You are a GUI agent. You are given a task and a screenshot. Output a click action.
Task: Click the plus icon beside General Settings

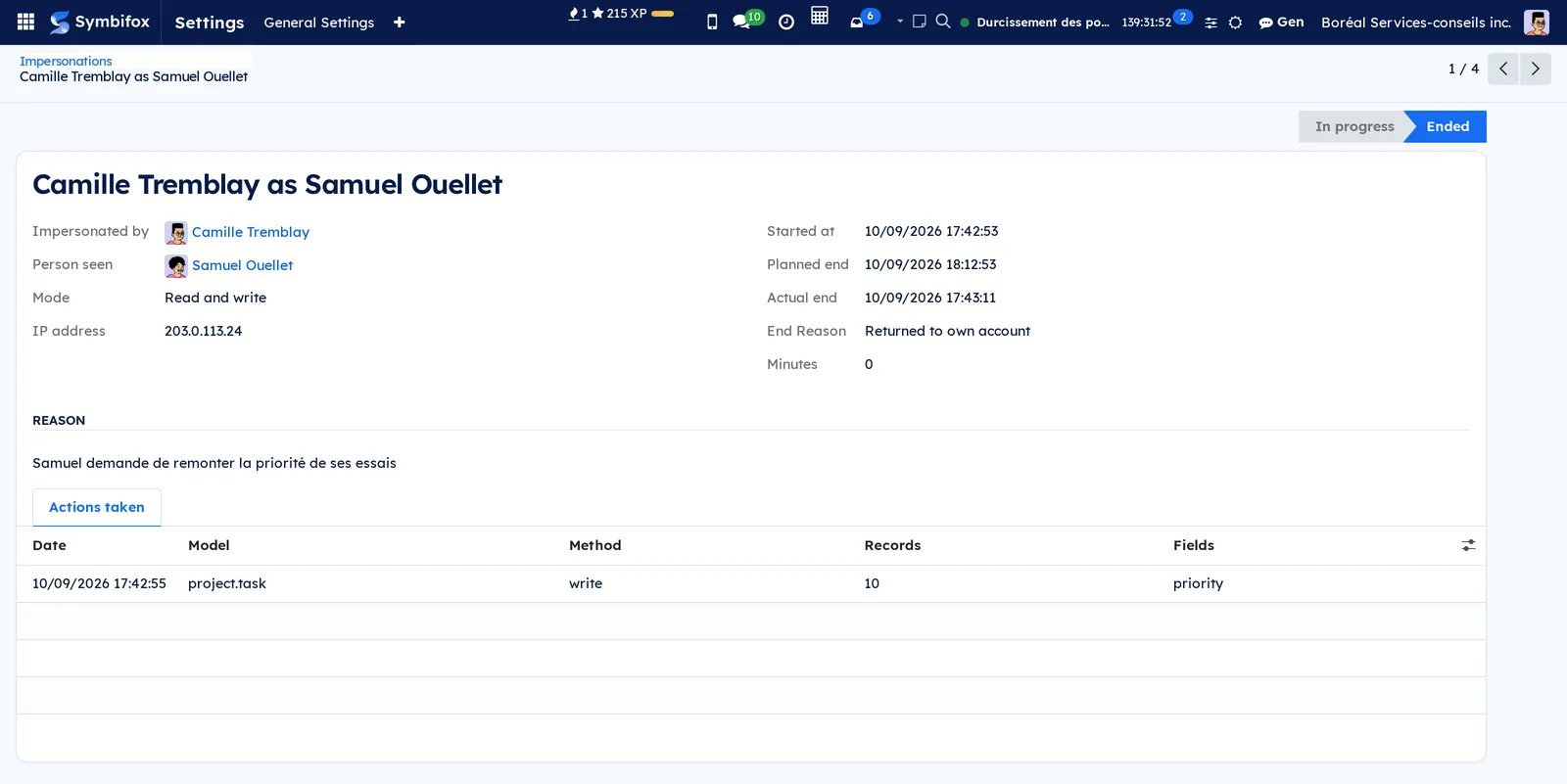400,23
